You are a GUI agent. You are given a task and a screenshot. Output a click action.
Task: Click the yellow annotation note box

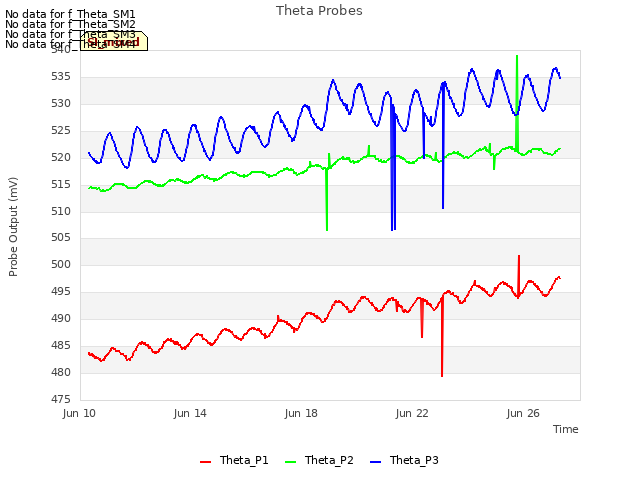coord(114,41)
